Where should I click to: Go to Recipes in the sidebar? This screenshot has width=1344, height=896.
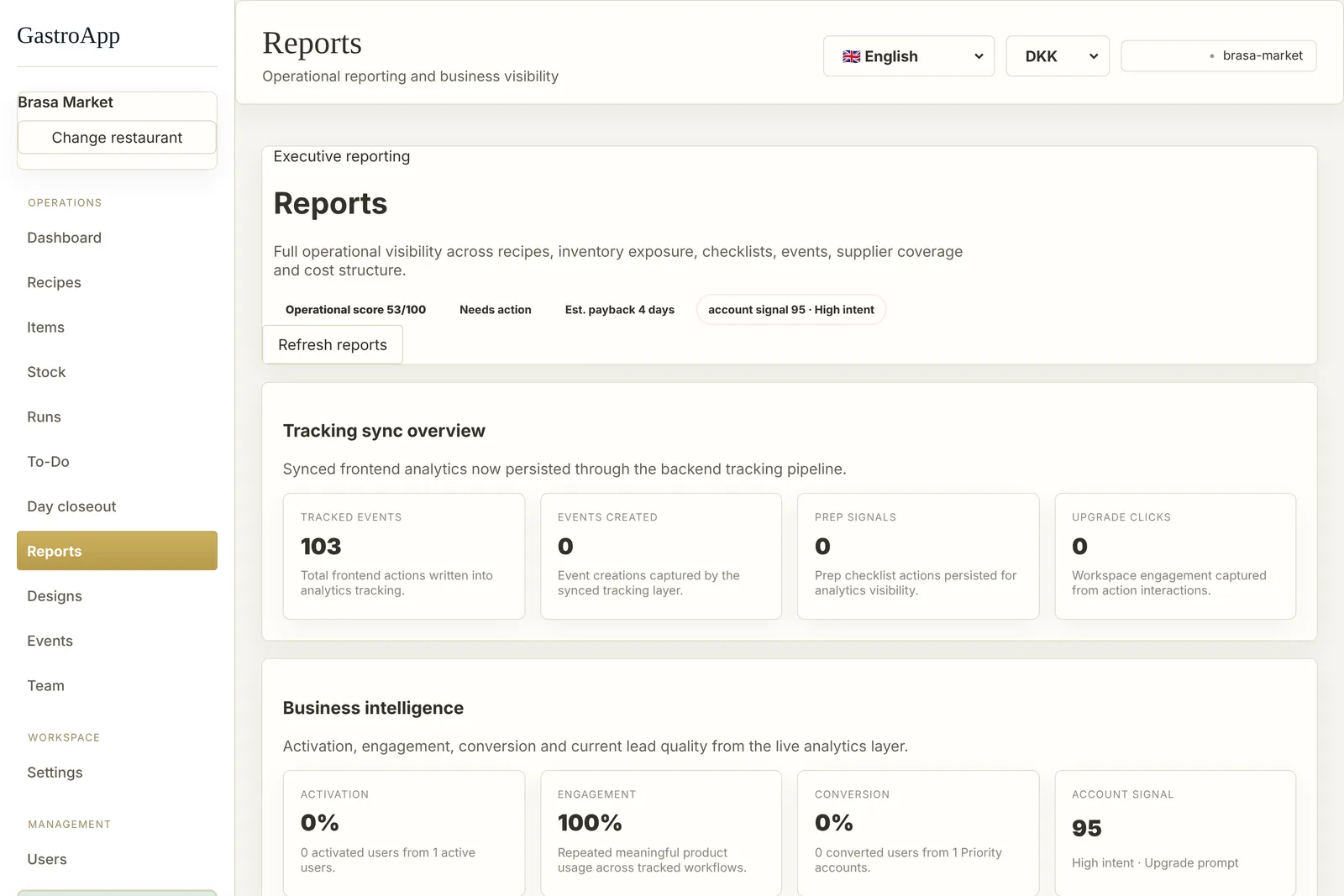(x=117, y=282)
